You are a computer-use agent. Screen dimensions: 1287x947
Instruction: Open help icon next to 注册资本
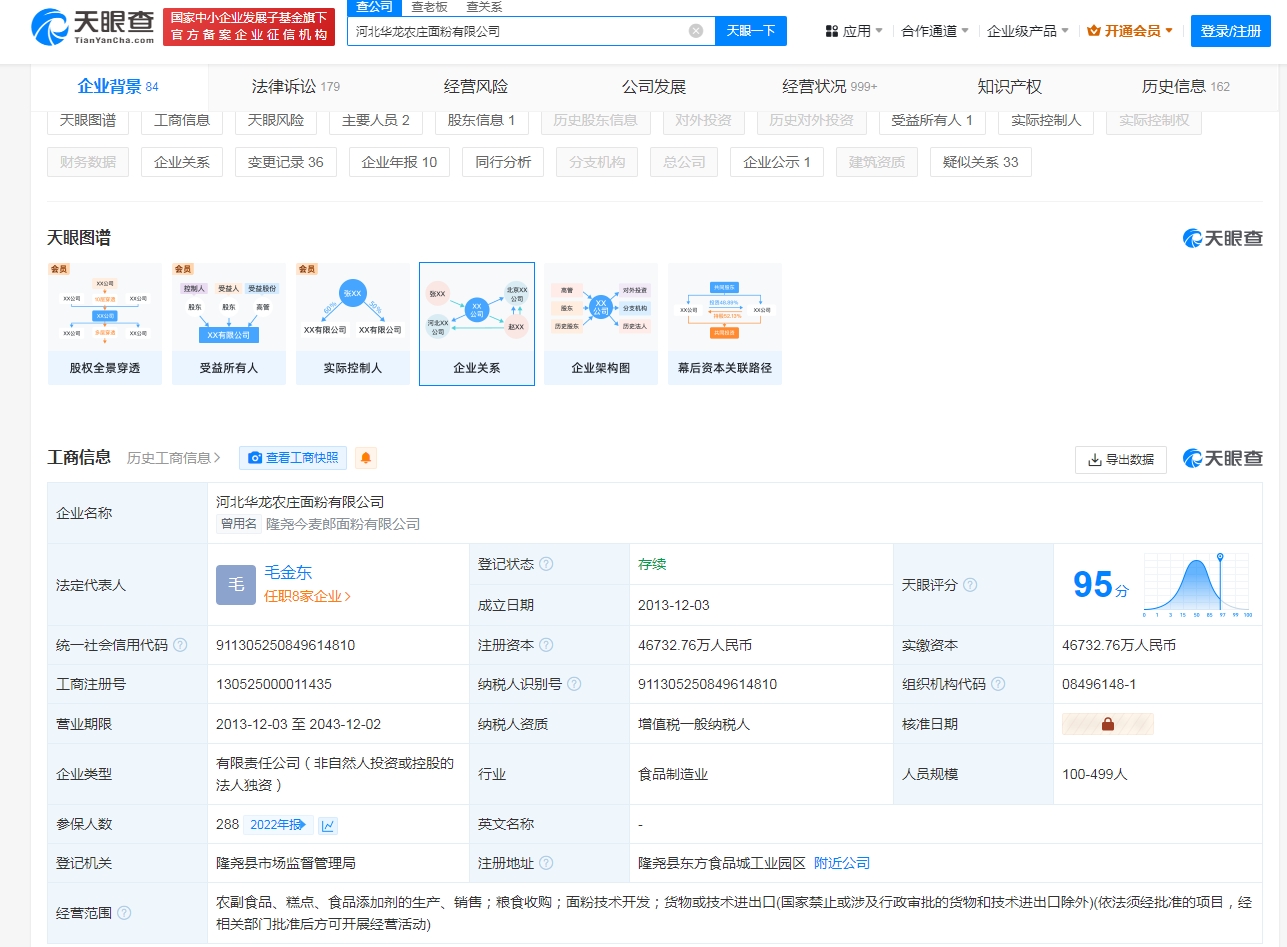(x=546, y=645)
